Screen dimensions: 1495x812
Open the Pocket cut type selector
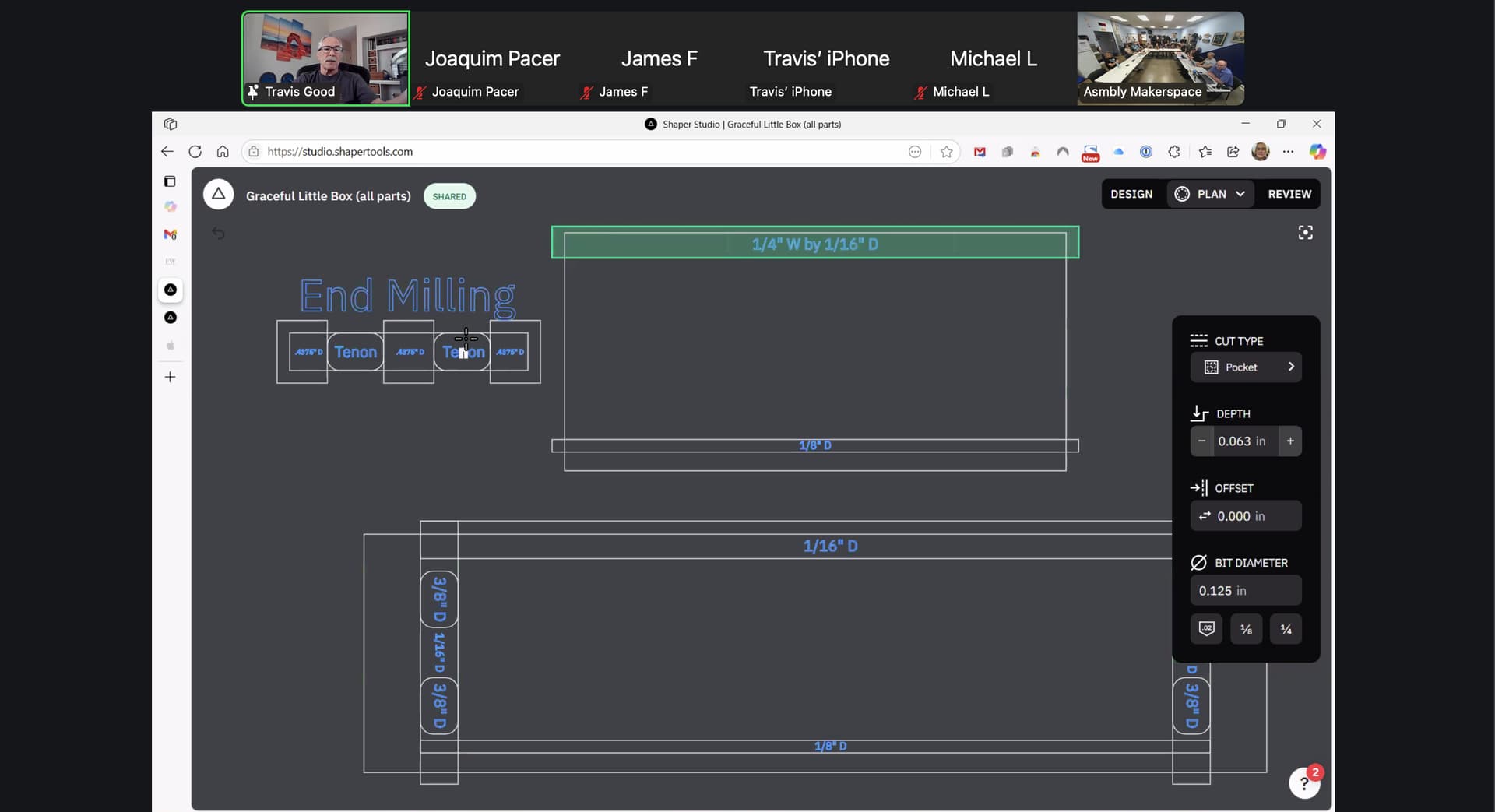[1246, 367]
